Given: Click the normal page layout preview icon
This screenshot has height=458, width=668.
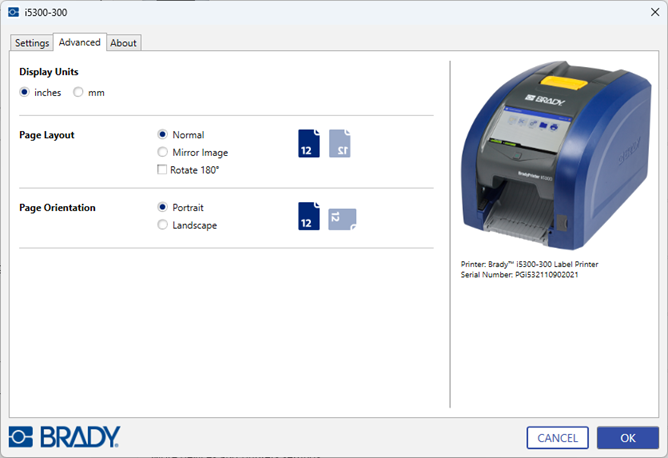Looking at the screenshot, I should tap(309, 144).
